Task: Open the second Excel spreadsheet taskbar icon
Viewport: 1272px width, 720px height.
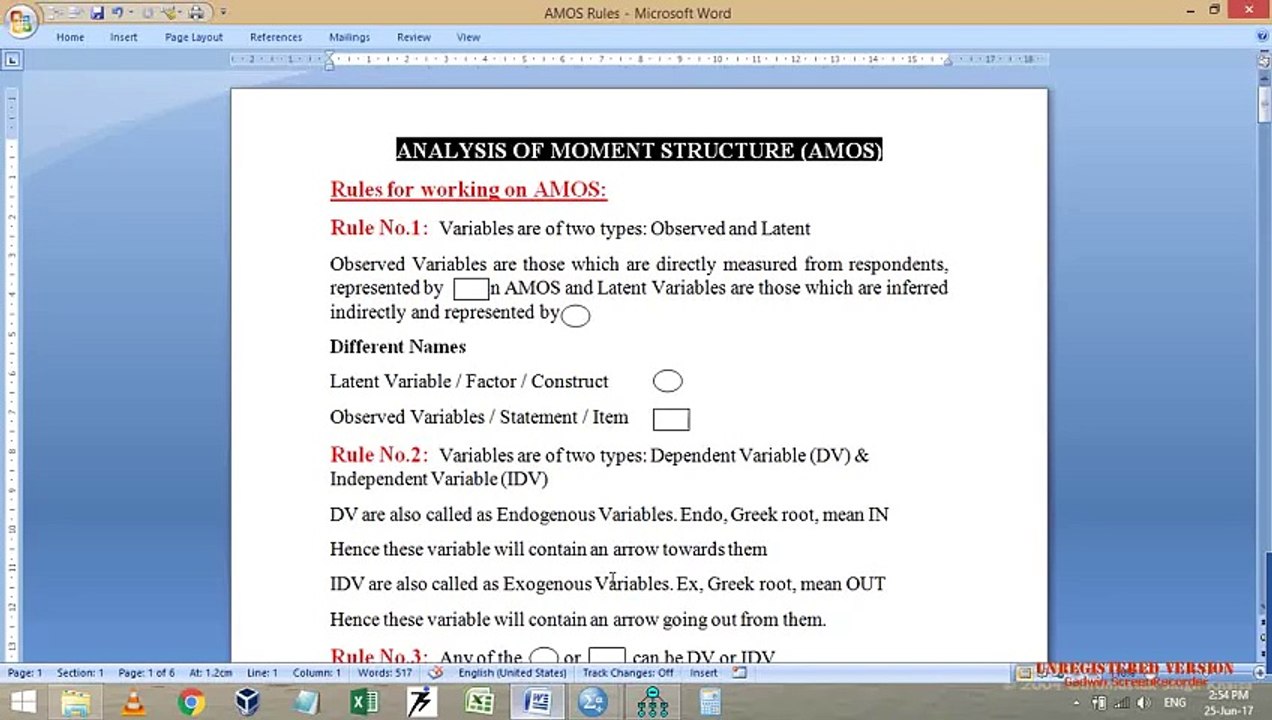Action: click(x=479, y=703)
